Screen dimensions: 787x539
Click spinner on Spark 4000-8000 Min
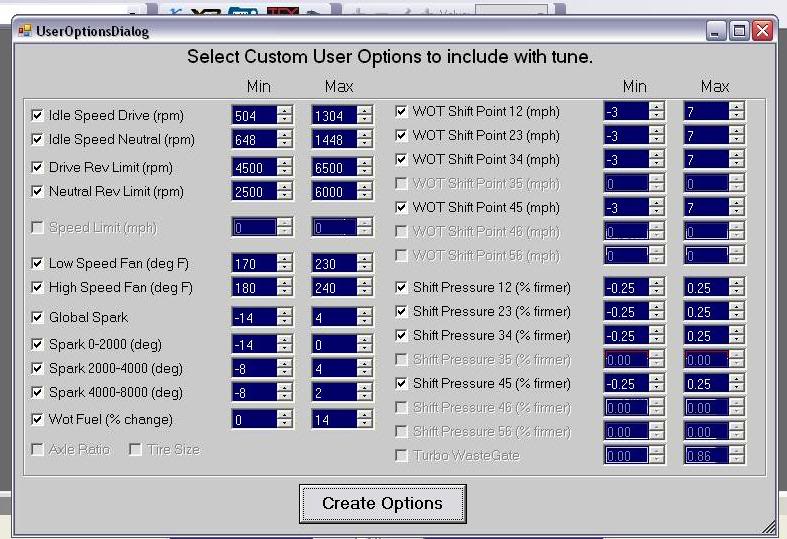pyautogui.click(x=285, y=392)
